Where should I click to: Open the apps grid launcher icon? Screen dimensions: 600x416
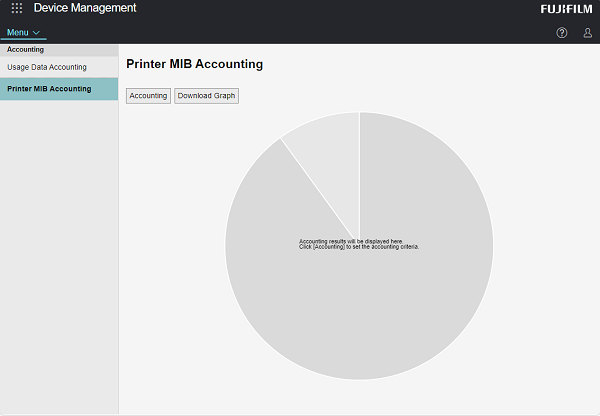coord(17,8)
